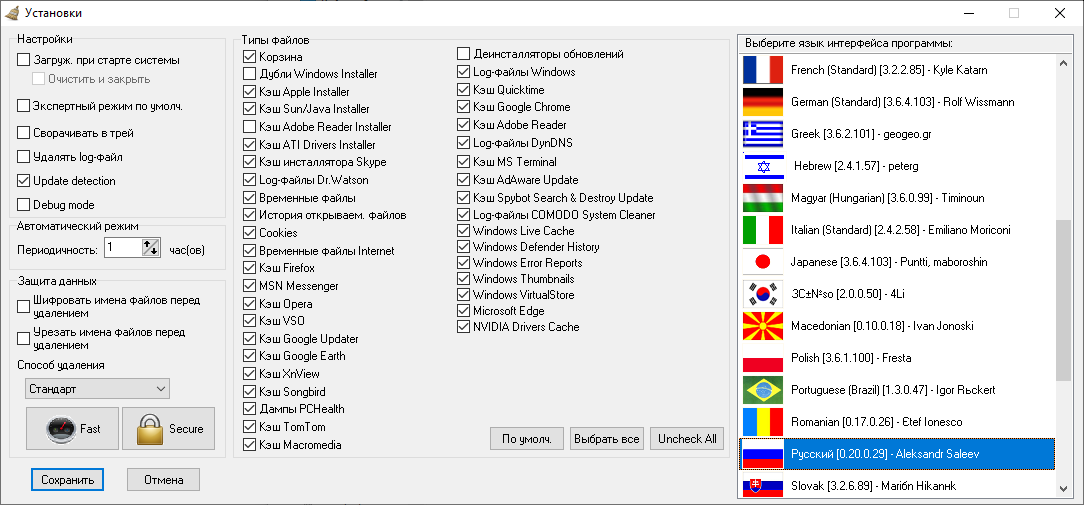The height and width of the screenshot is (505, 1084).
Task: Click Отмена button
Action: (163, 479)
